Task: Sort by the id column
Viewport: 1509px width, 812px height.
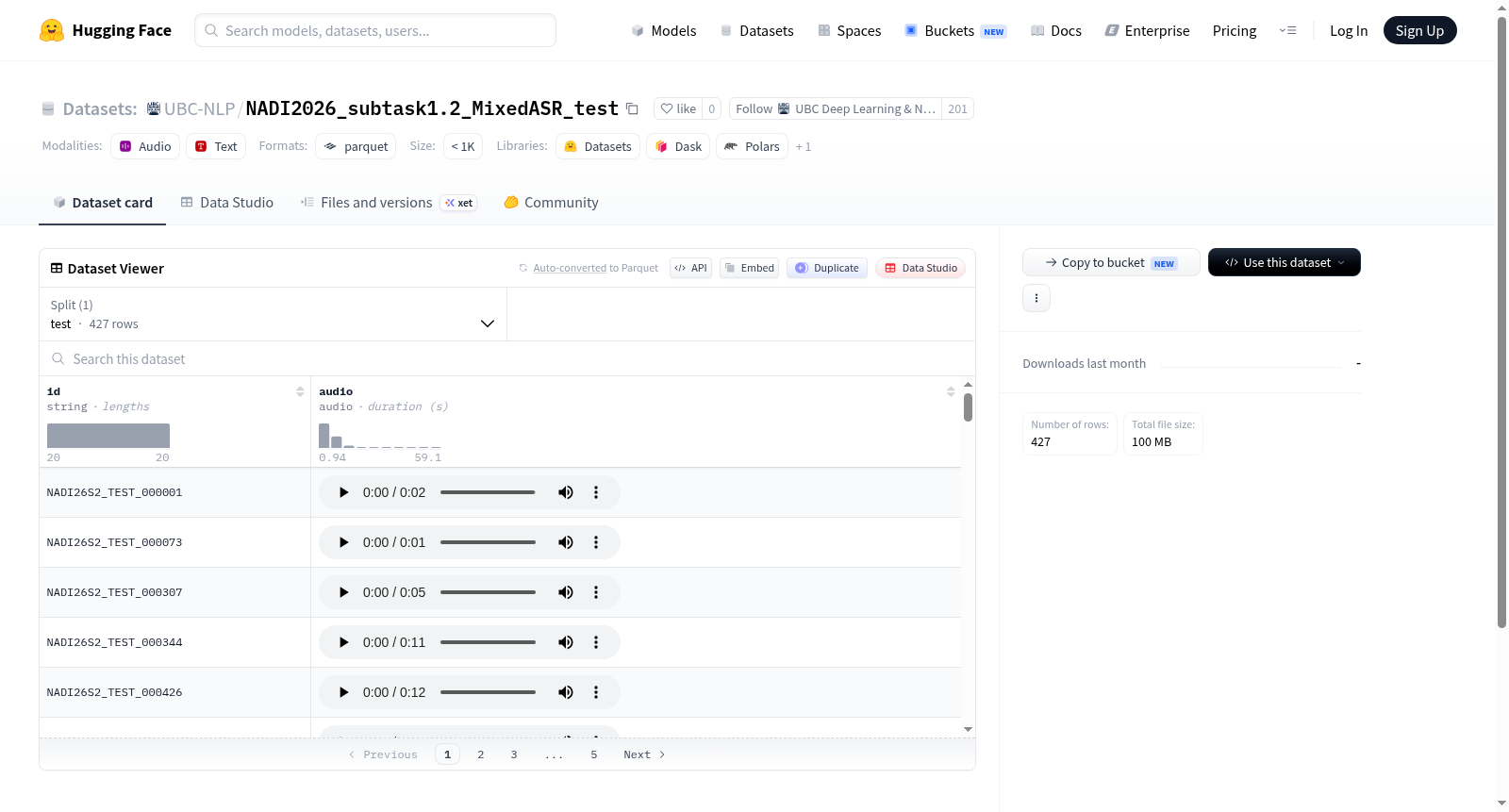Action: pos(300,391)
